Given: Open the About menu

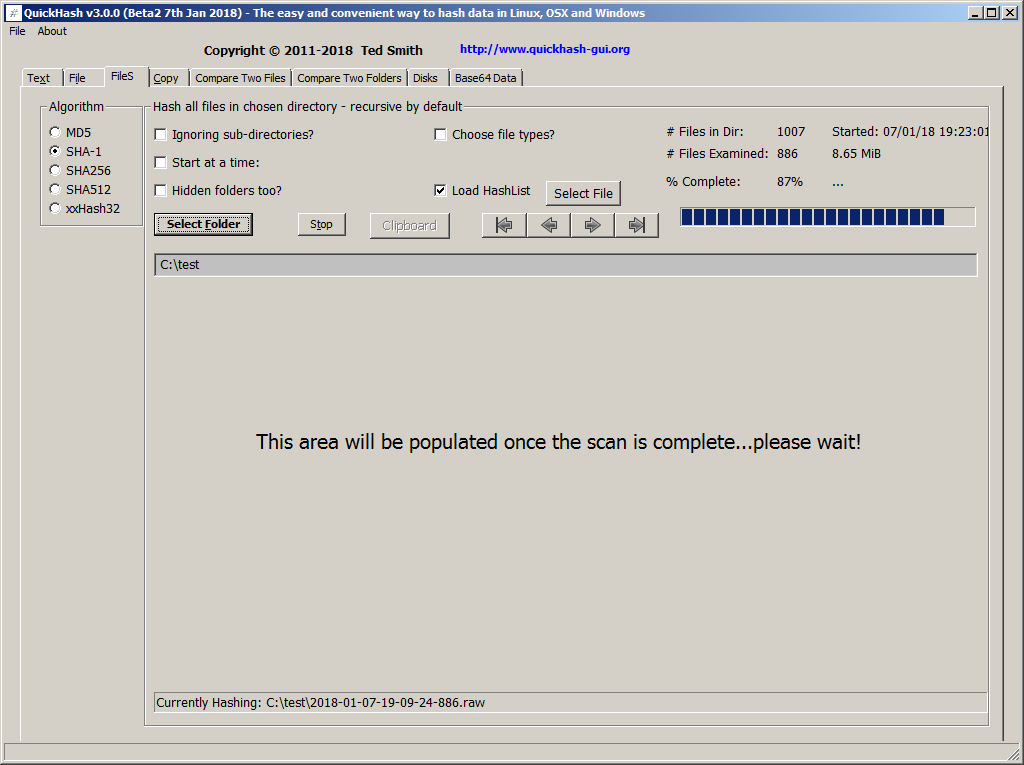Looking at the screenshot, I should click(52, 31).
